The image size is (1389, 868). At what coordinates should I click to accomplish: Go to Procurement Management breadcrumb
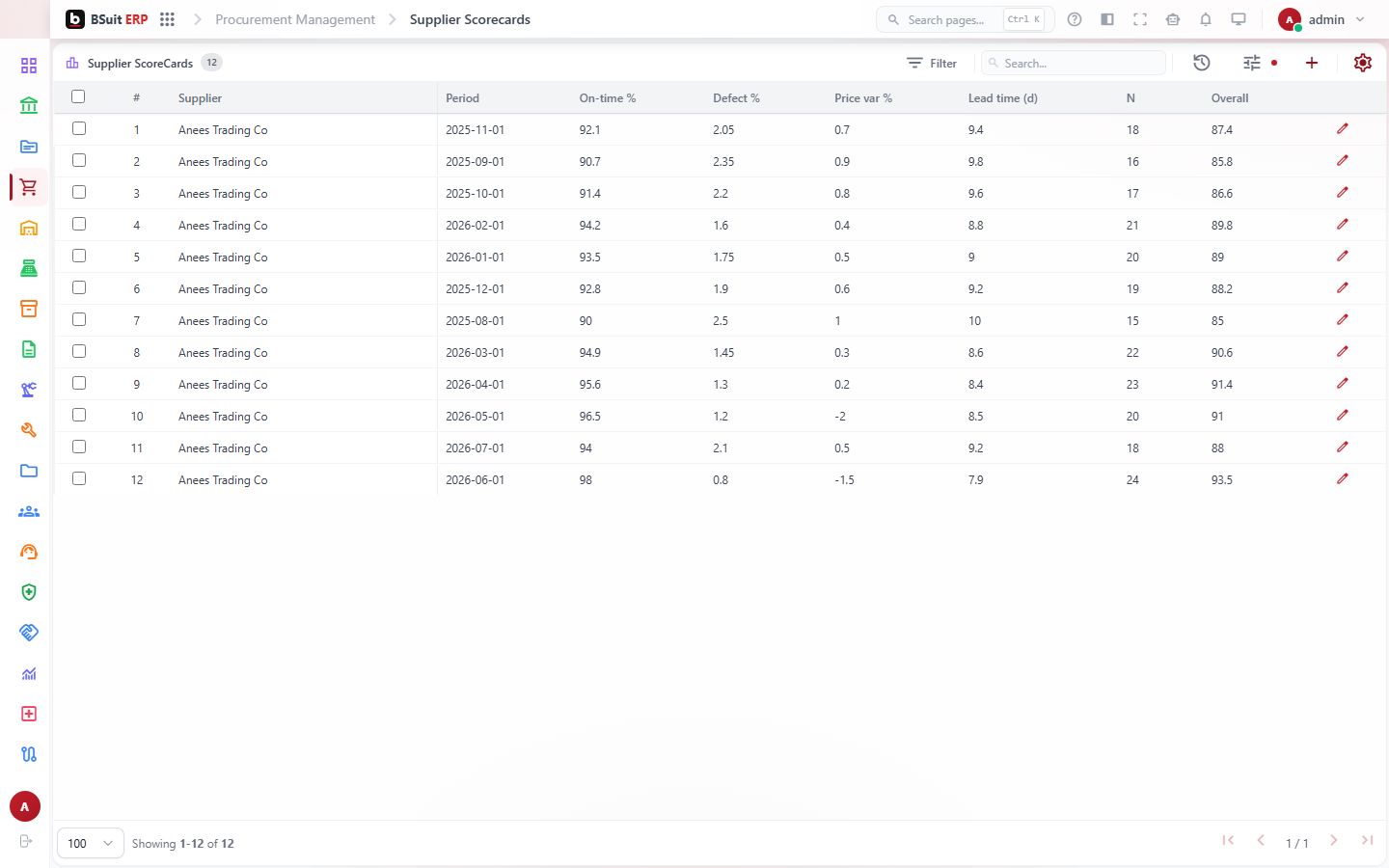295,19
